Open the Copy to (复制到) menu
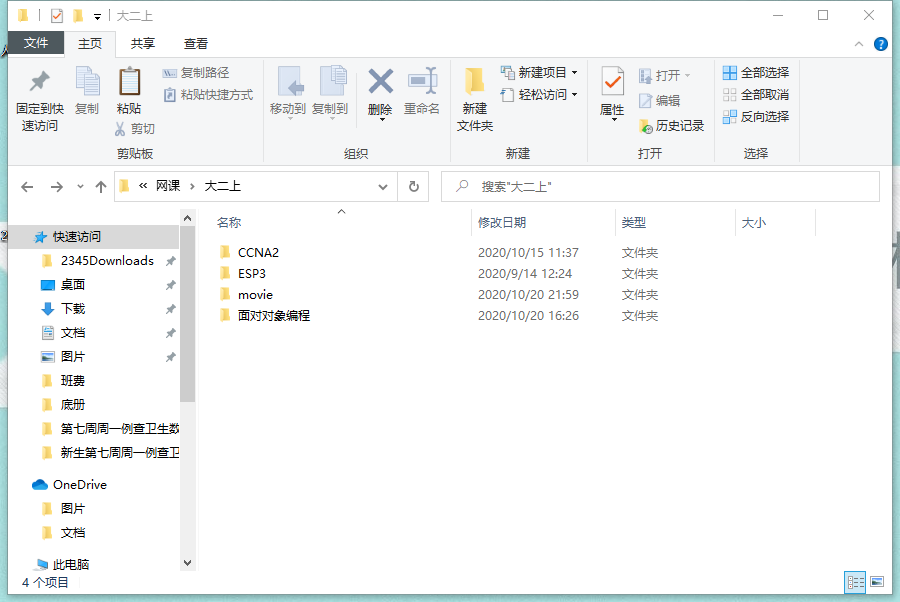The image size is (900, 602). pos(330,92)
